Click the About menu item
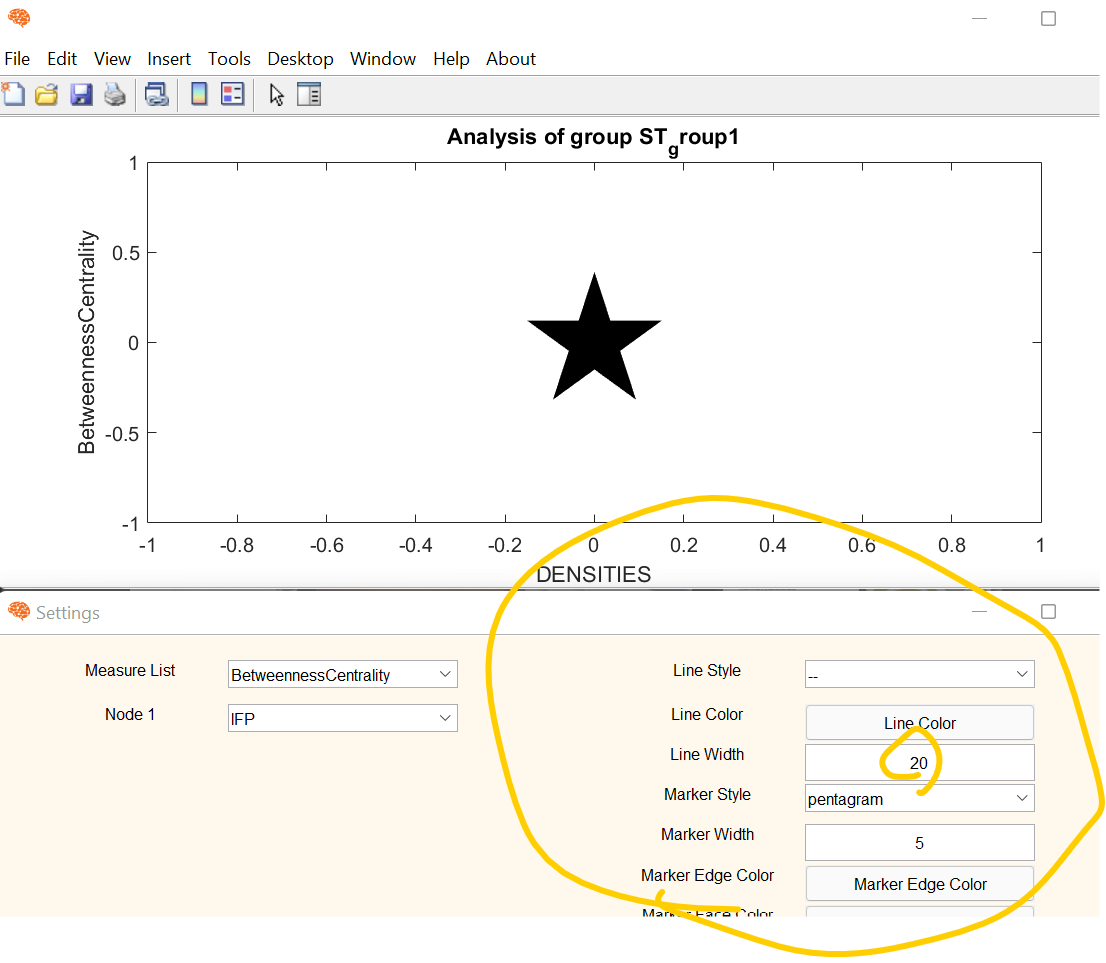 pyautogui.click(x=510, y=59)
